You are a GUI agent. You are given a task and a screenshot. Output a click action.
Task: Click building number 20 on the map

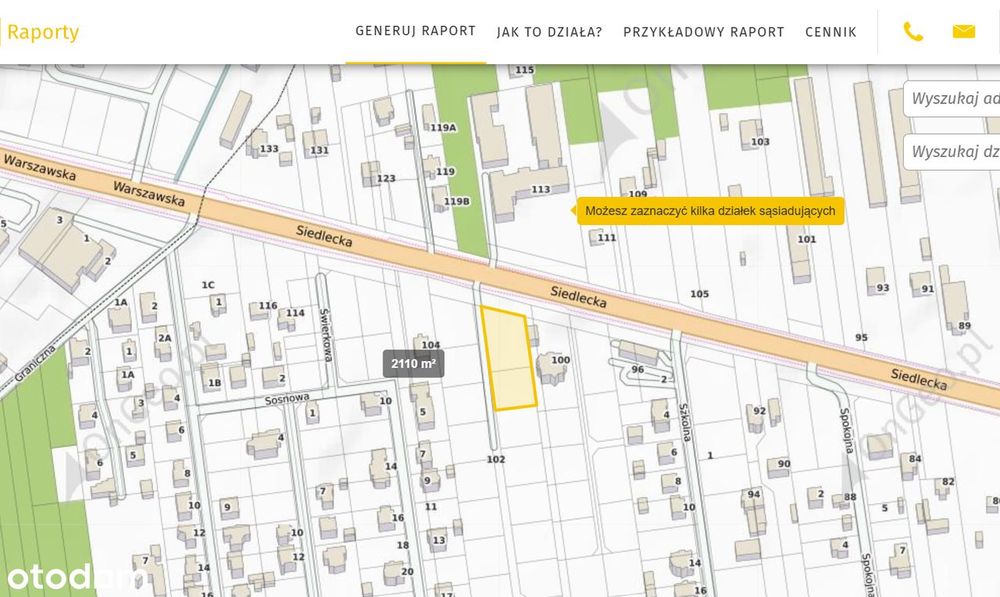[407, 571]
